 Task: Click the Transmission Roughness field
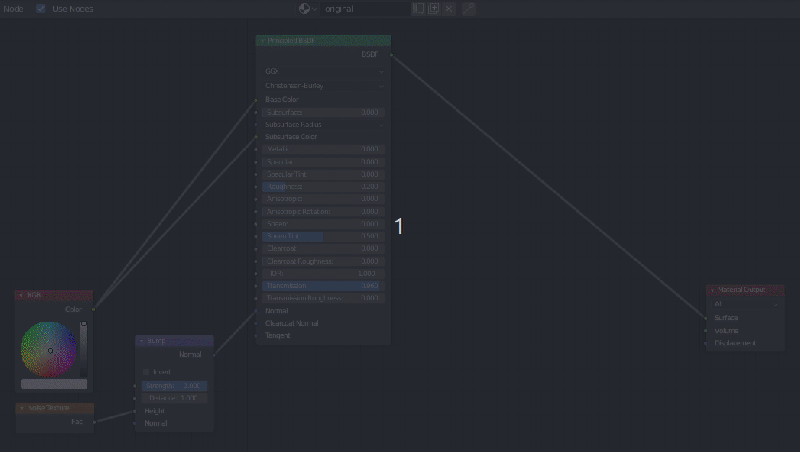(323, 298)
